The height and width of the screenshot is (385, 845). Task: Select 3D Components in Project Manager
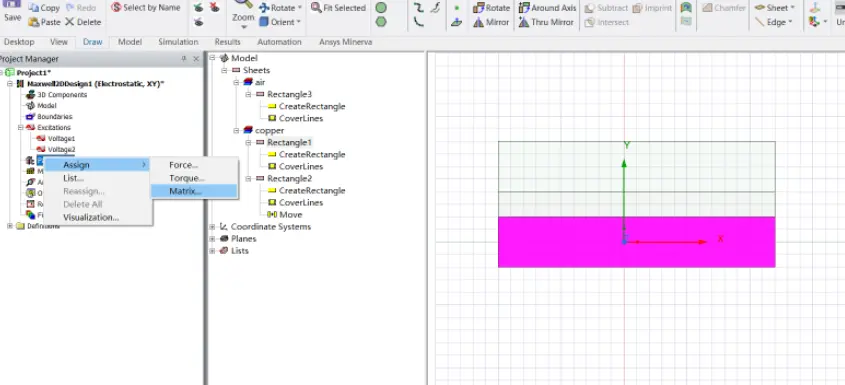pos(62,95)
